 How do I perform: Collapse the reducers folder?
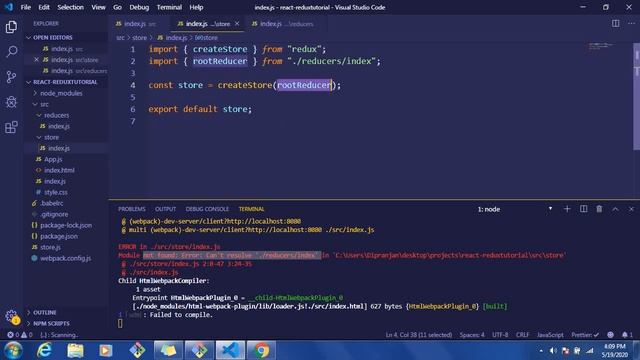[x=56, y=115]
